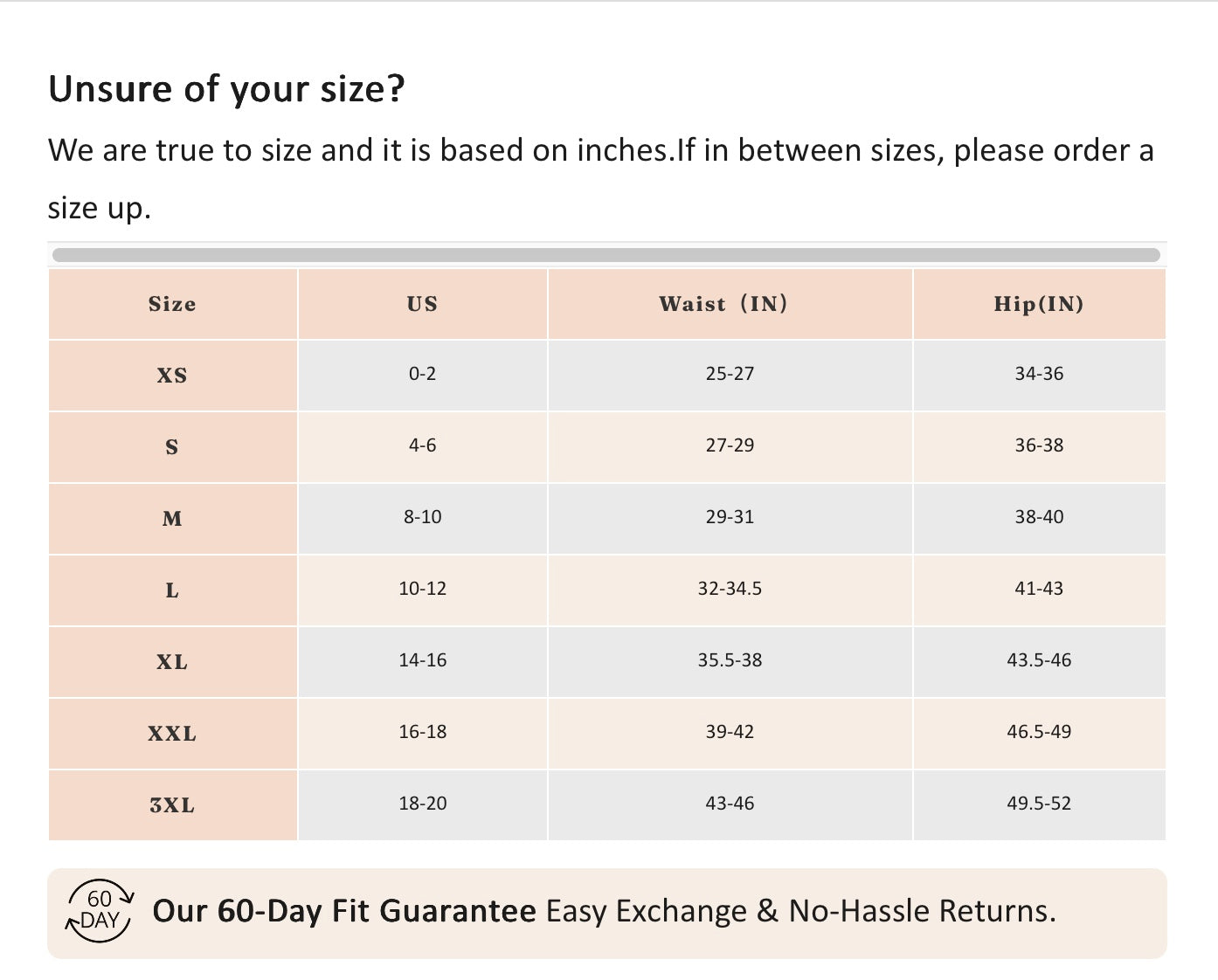Click the 14-16 US size cell
Screen dimensions: 1218x980
point(422,660)
